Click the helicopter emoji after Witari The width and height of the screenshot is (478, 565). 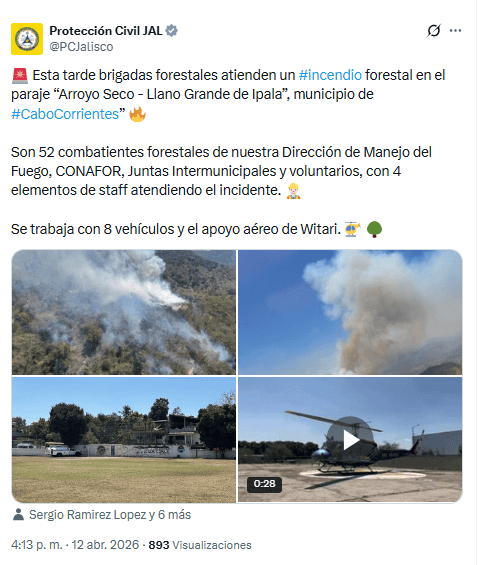(353, 229)
